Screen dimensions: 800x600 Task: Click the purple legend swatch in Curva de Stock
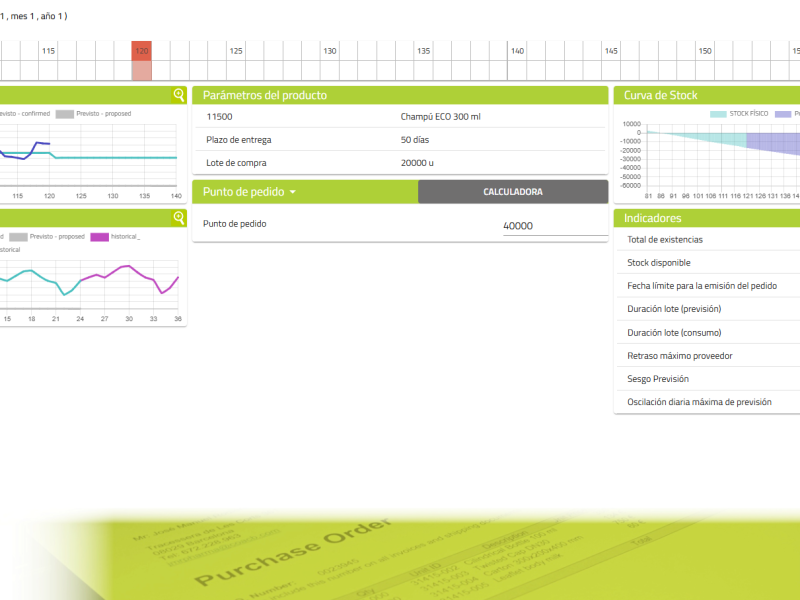coord(783,114)
